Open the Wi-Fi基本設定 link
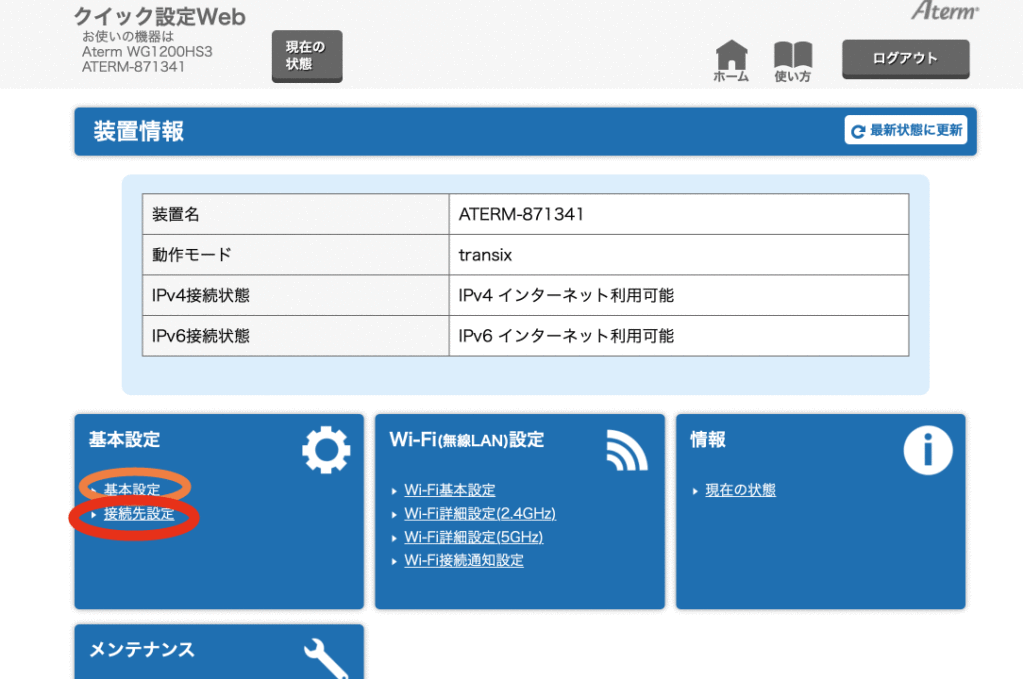 pyautogui.click(x=449, y=490)
